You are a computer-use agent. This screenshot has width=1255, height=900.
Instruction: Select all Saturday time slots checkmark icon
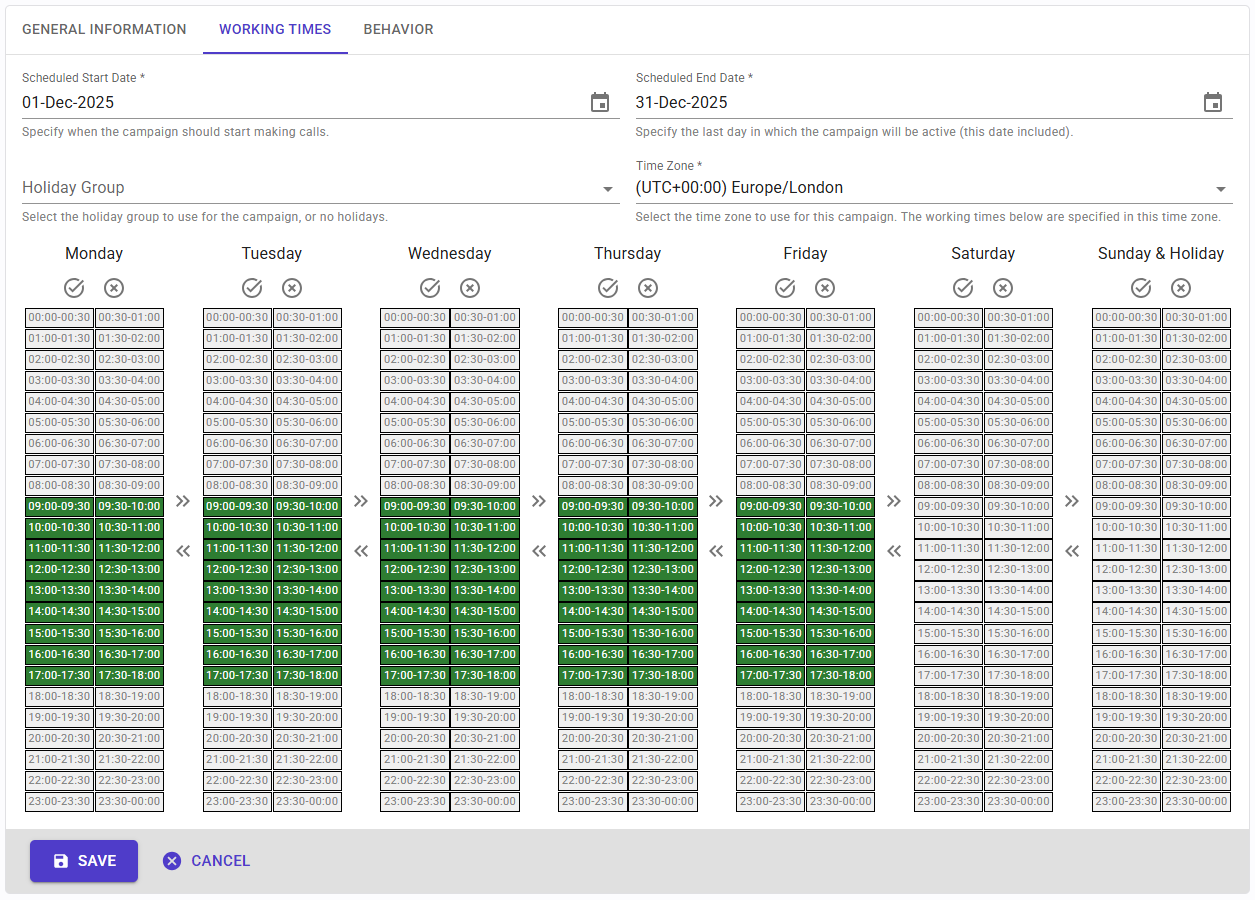click(963, 288)
